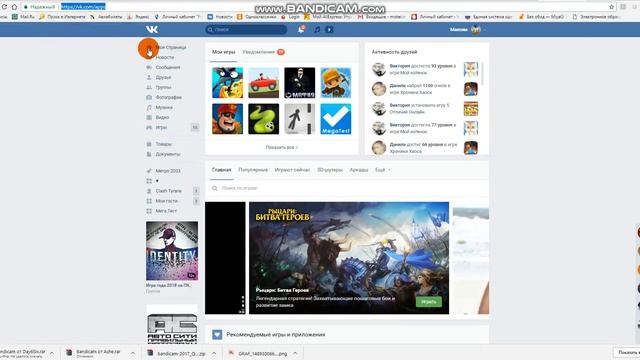640x360 pixels.
Task: Open "Метро 2033" from the left menu
Action: point(168,171)
